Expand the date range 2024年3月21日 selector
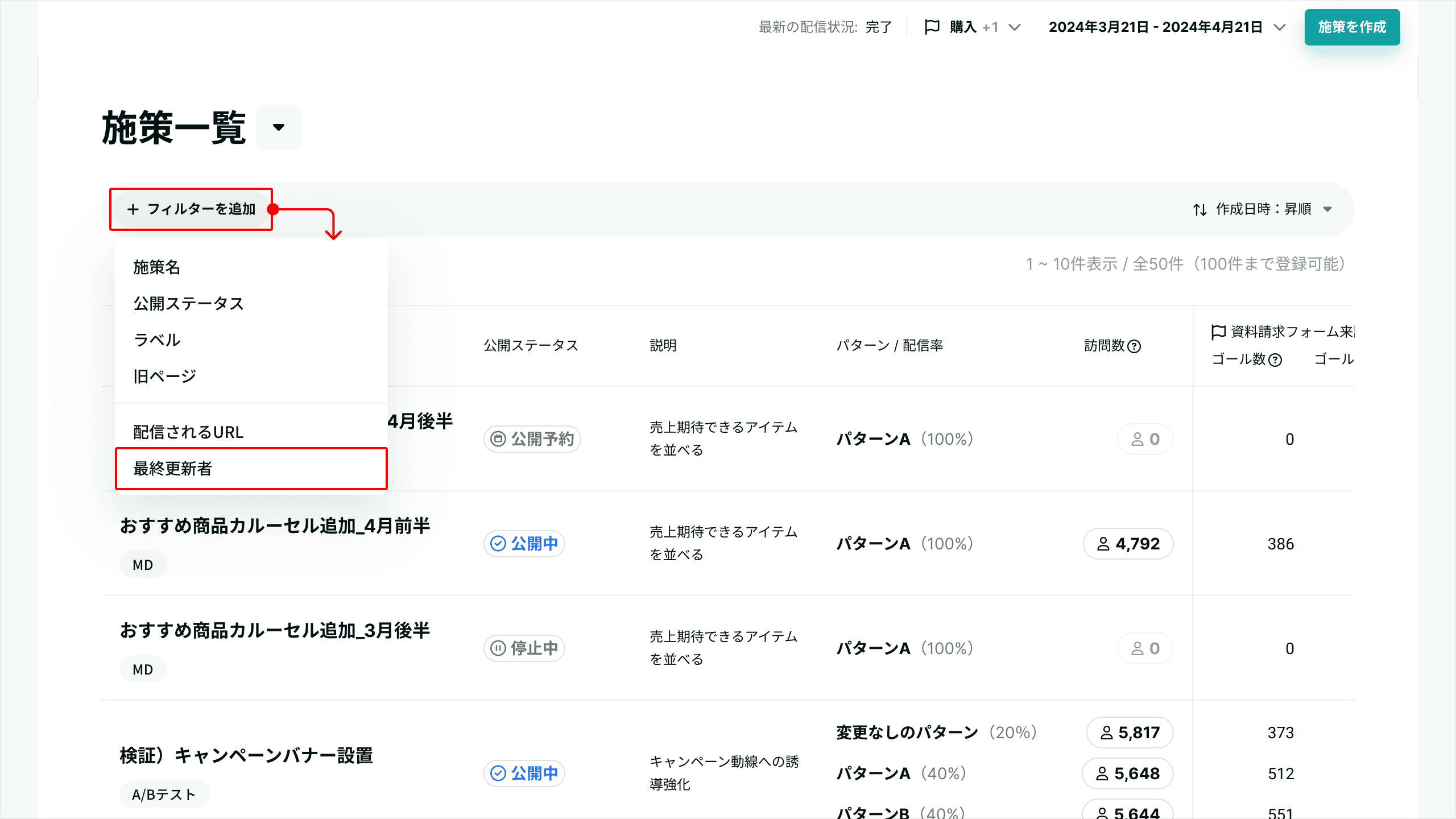This screenshot has width=1456, height=819. click(1280, 27)
